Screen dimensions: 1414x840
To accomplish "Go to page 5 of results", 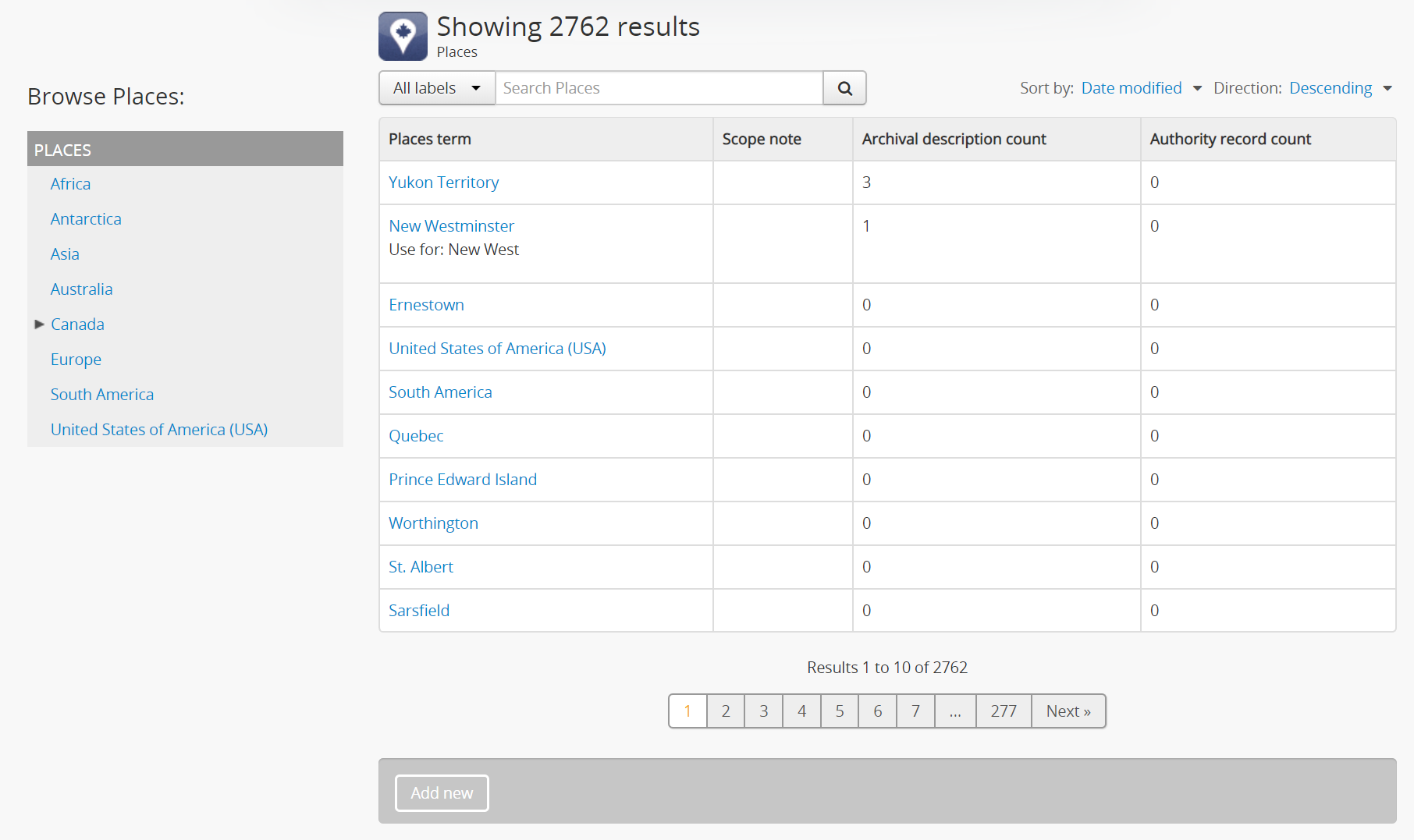I will [x=840, y=711].
